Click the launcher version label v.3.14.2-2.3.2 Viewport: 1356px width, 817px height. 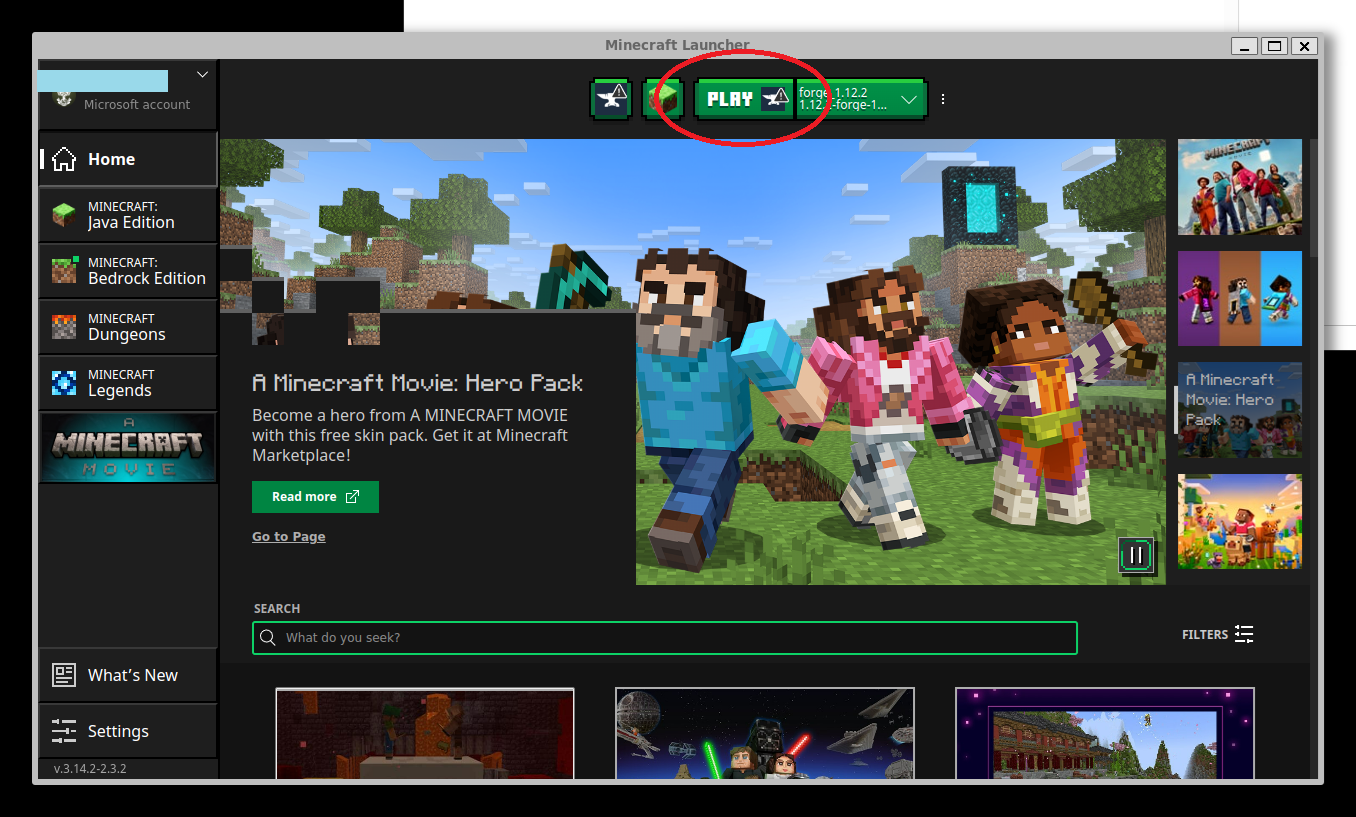(x=90, y=769)
